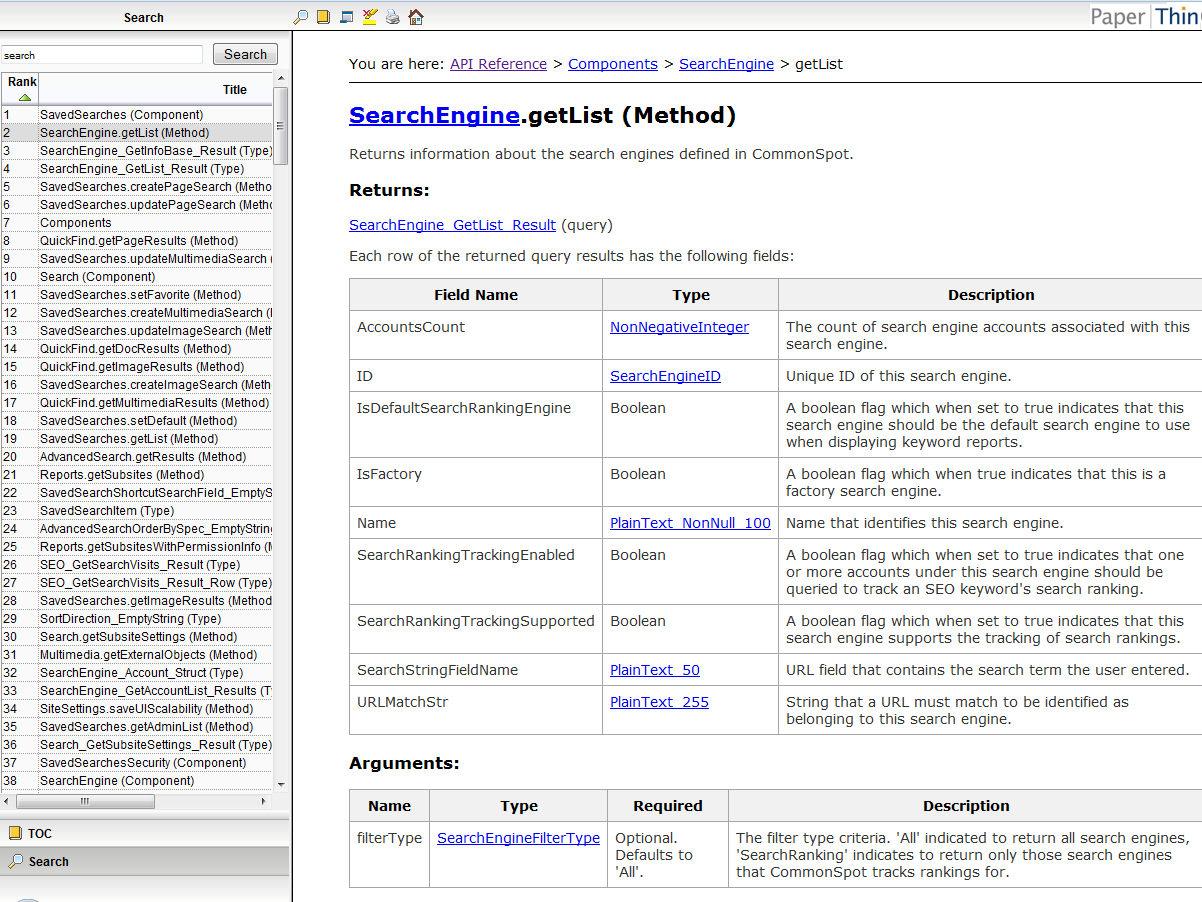
Task: Open the PlainText_50 type link
Action: 655,670
